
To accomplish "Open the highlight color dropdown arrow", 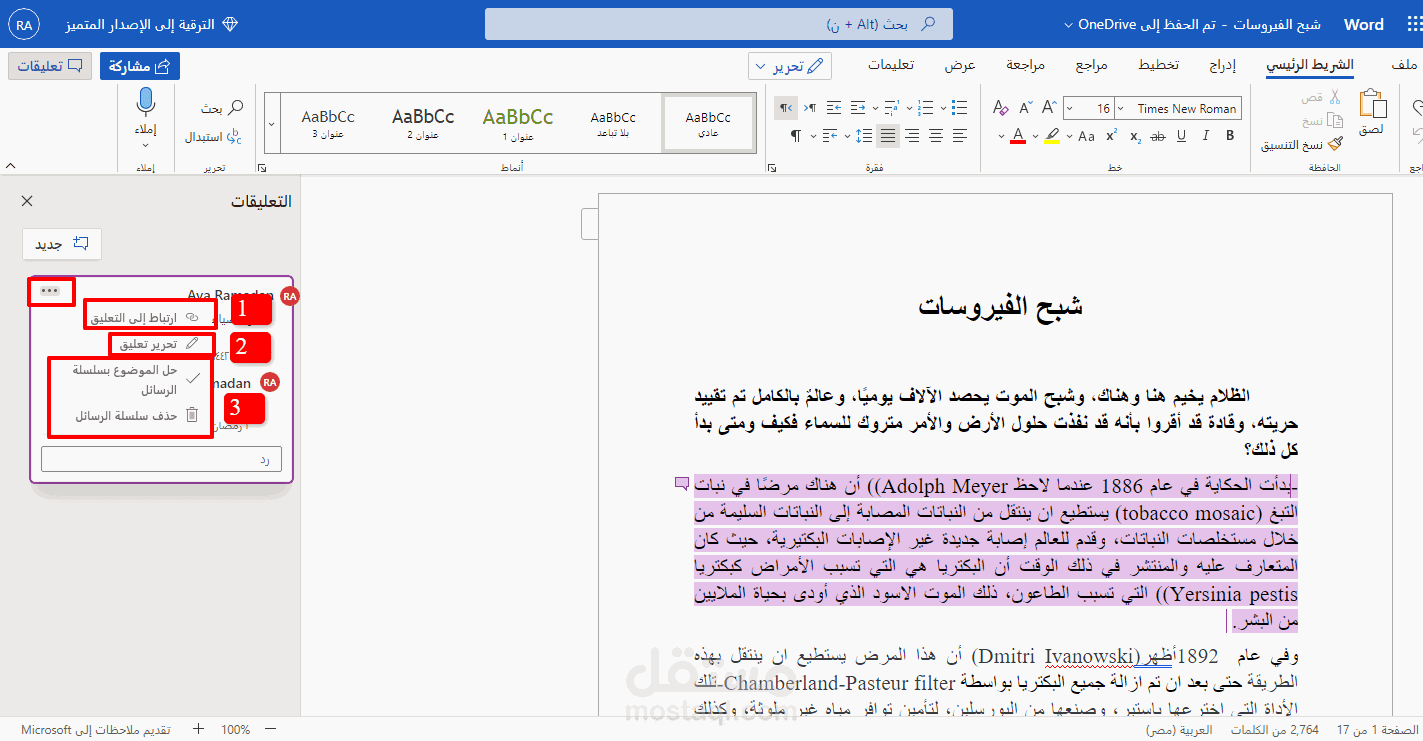I will 1035,136.
